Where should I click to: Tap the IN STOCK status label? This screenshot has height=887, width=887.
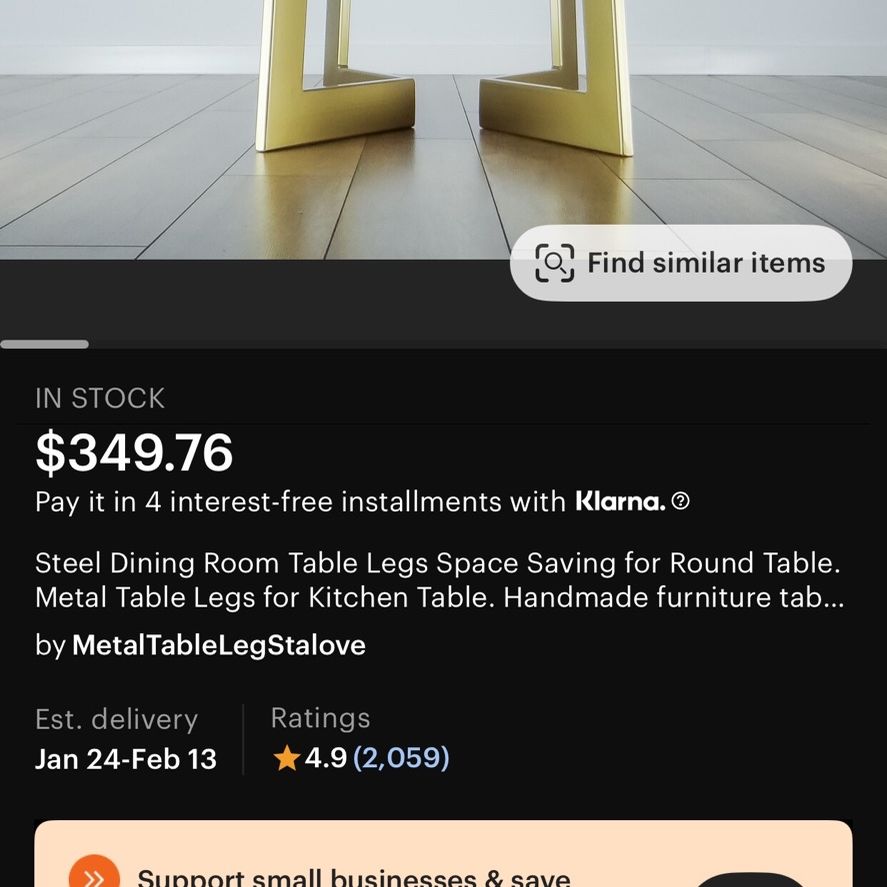point(100,399)
